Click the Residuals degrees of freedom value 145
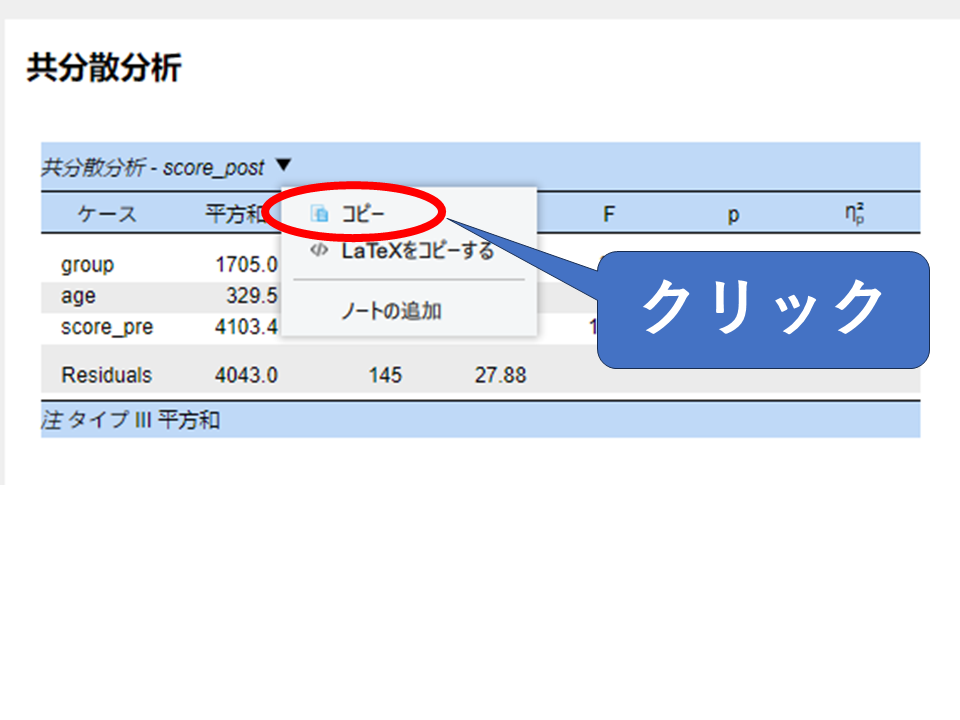This screenshot has width=960, height=720. click(385, 375)
